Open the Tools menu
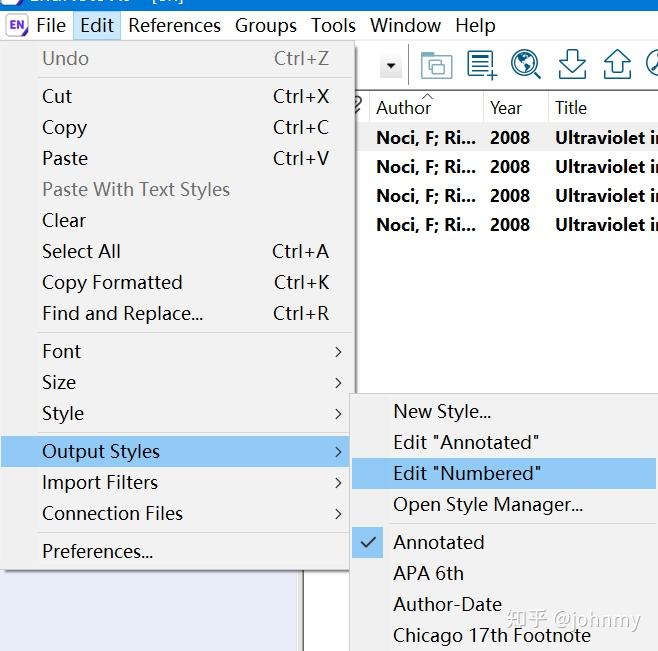The width and height of the screenshot is (658, 651). [333, 26]
